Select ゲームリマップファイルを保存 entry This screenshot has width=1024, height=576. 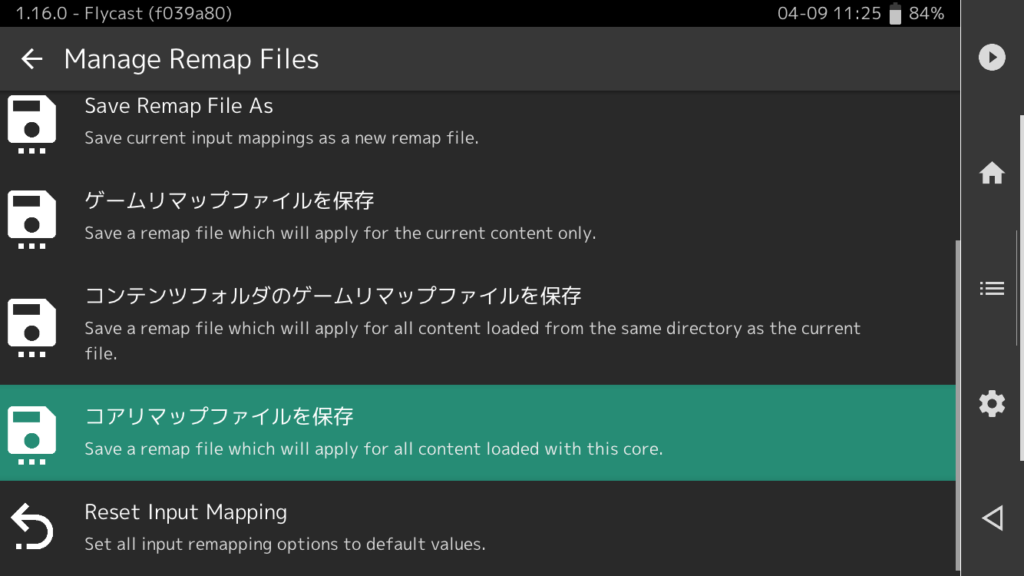coord(477,217)
